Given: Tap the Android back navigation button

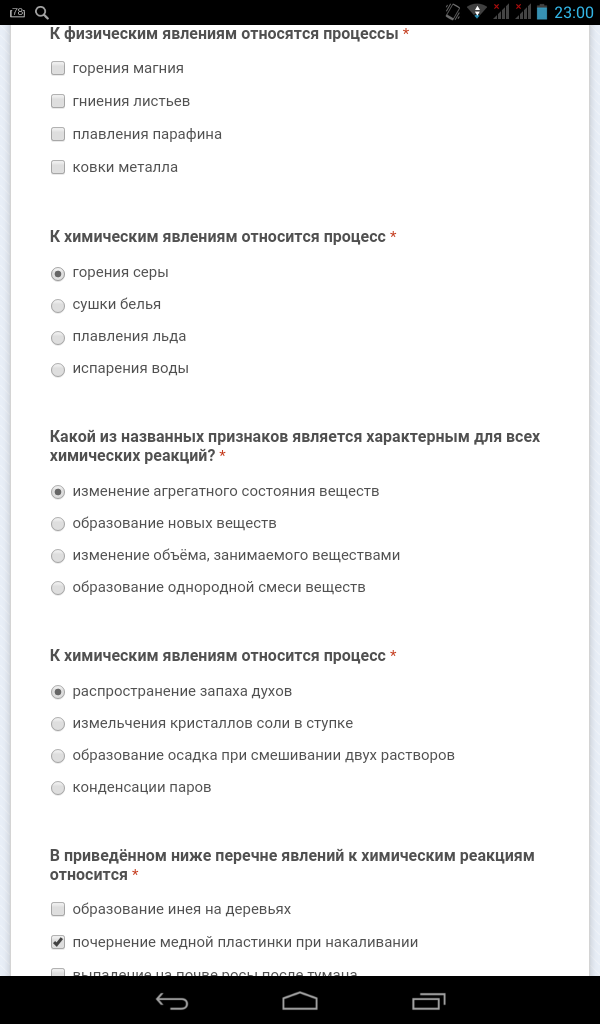Looking at the screenshot, I should click(172, 1000).
